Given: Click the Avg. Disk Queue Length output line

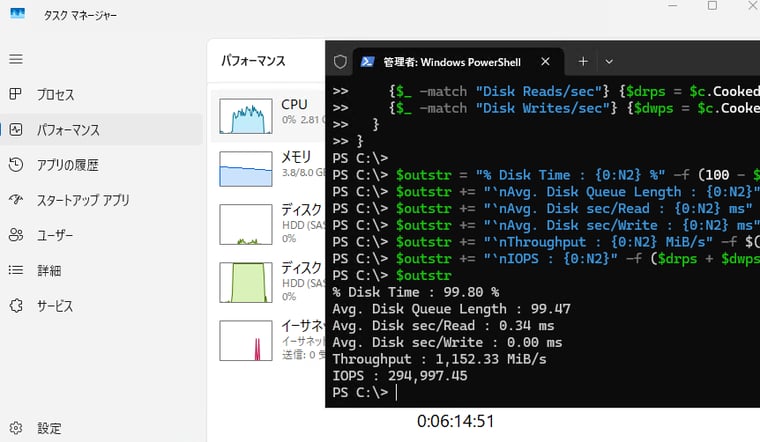Looking at the screenshot, I should (451, 309).
